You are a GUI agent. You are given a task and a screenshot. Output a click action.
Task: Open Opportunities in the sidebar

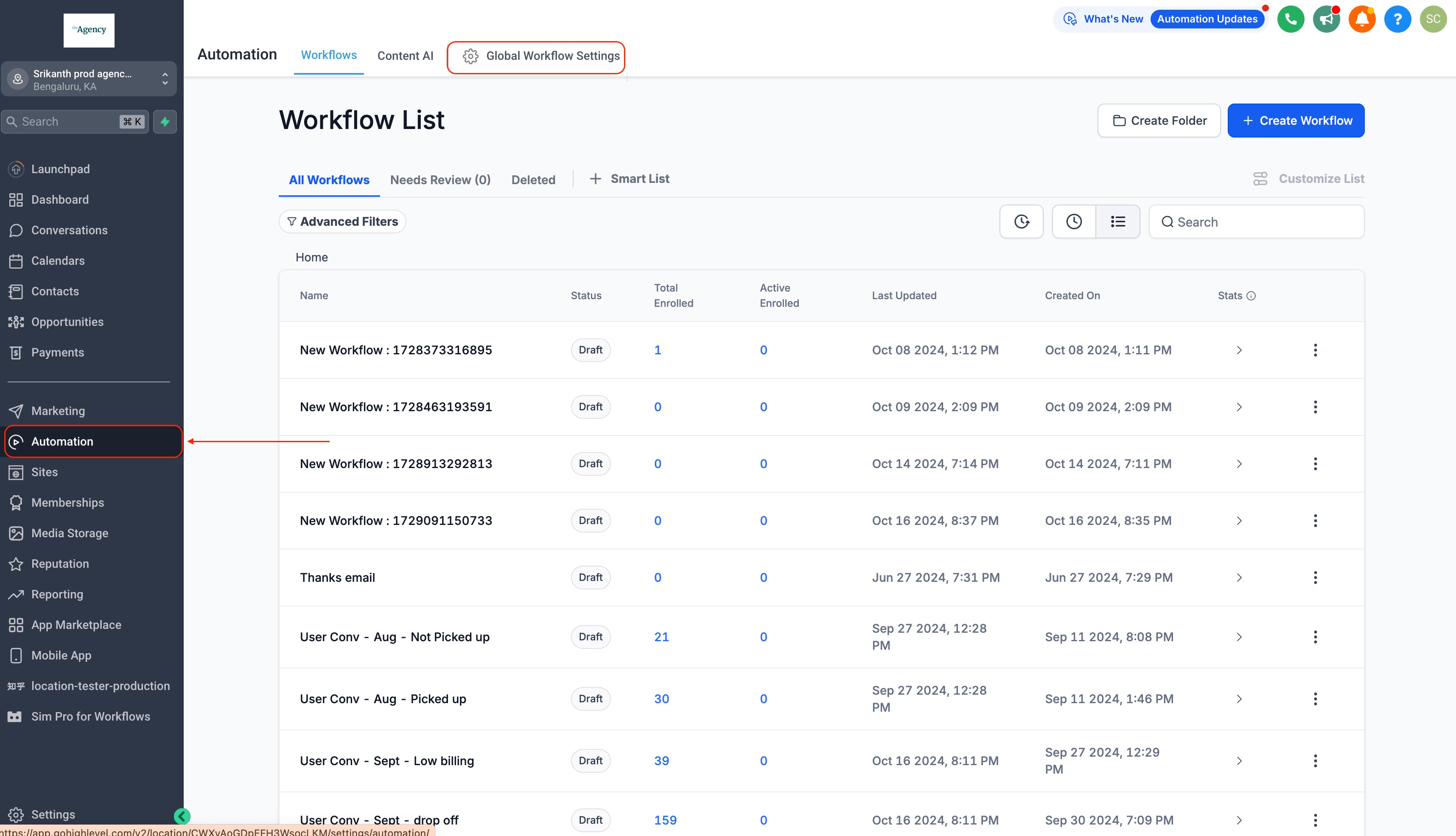tap(67, 322)
